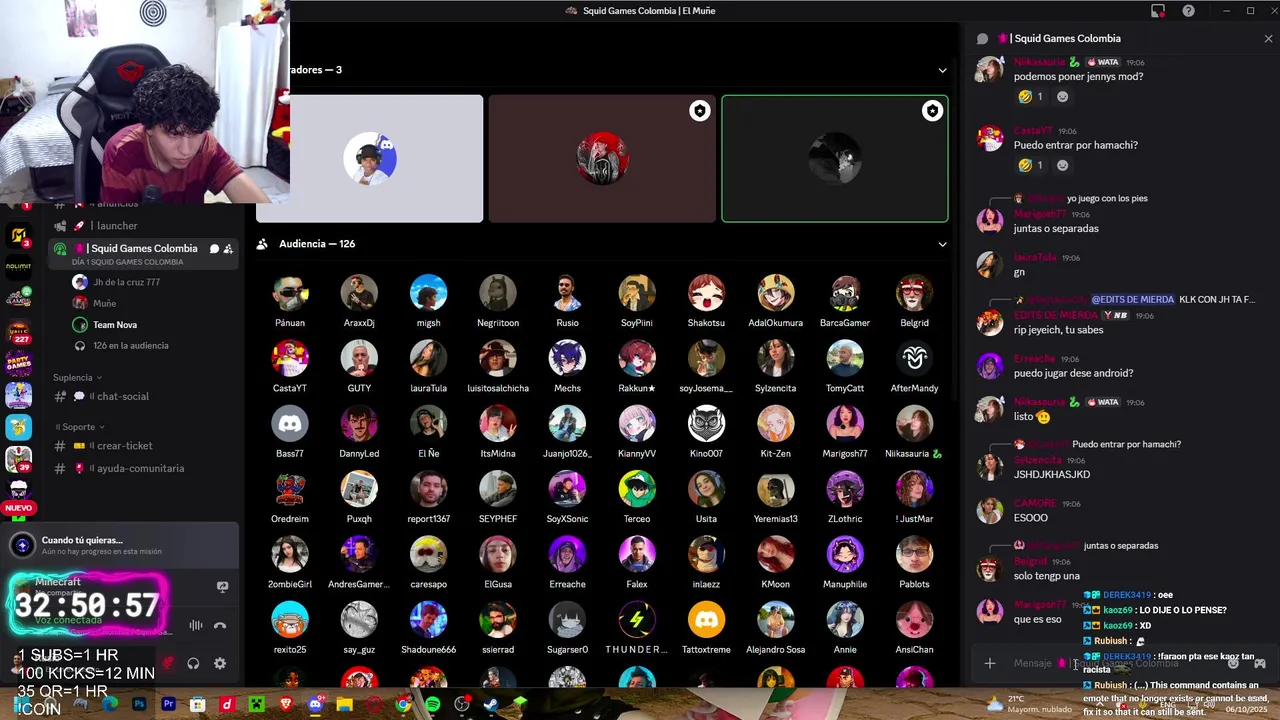Add reaction to 'podemos poner jennys mod?' message

click(1063, 97)
